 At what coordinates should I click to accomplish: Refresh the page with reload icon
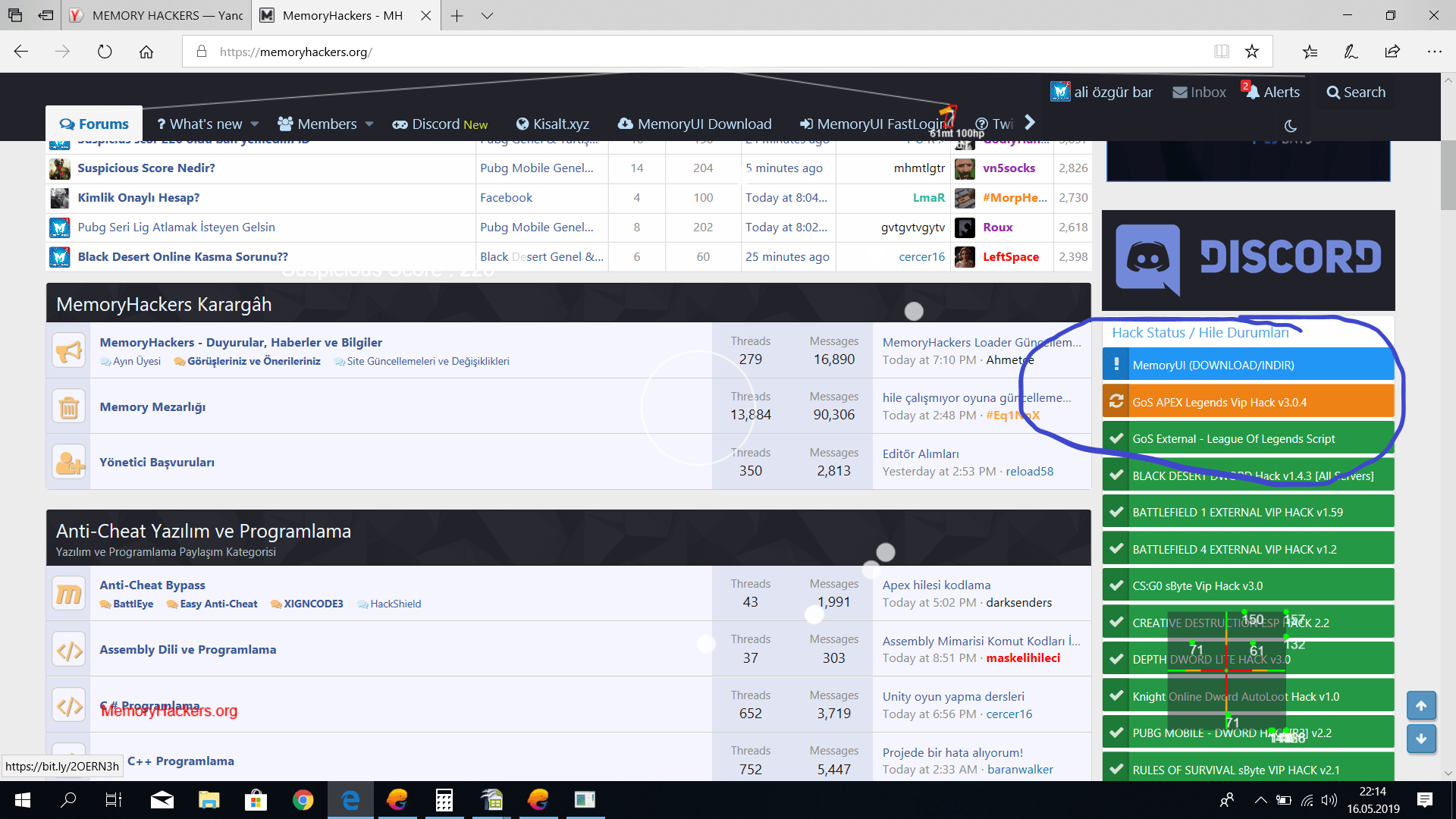pyautogui.click(x=105, y=52)
